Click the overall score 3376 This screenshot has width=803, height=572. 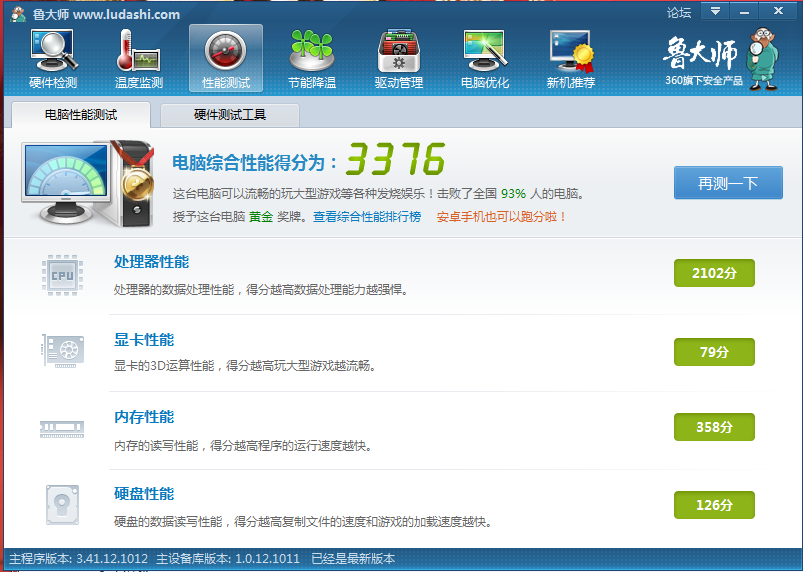click(395, 159)
